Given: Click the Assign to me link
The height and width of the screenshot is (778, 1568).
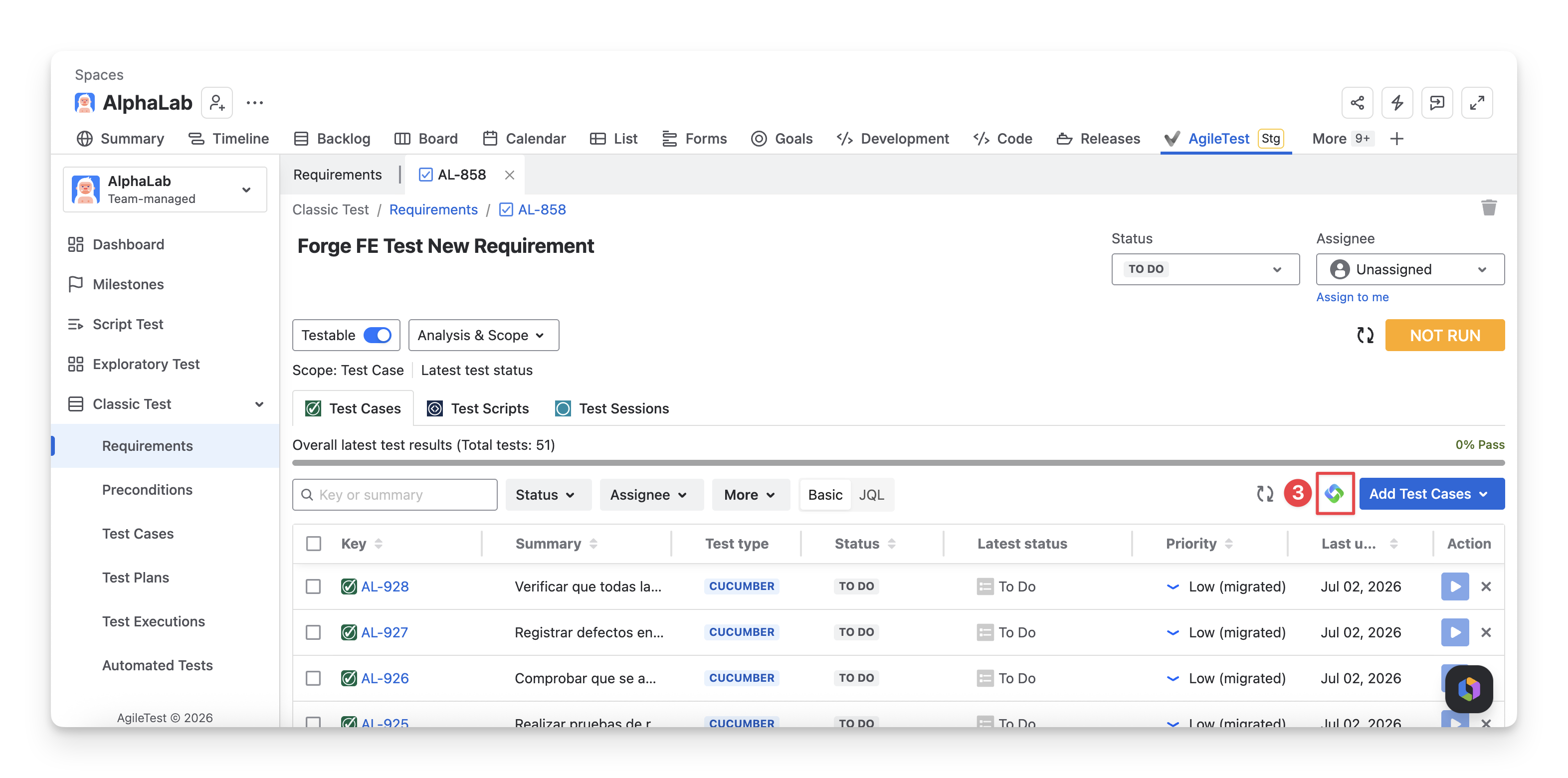Looking at the screenshot, I should click(x=1353, y=297).
